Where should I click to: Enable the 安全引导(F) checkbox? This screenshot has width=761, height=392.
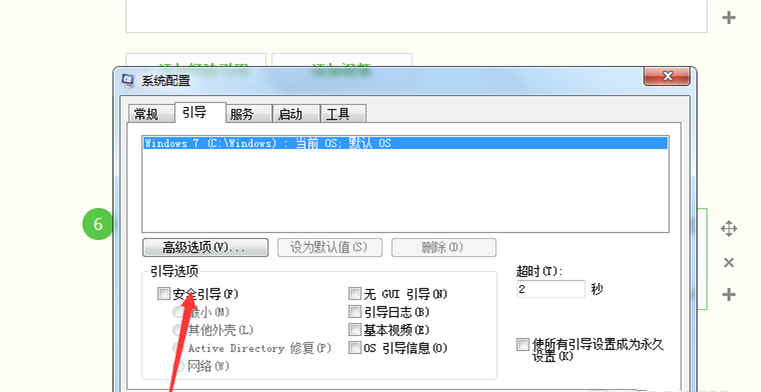pyautogui.click(x=164, y=294)
